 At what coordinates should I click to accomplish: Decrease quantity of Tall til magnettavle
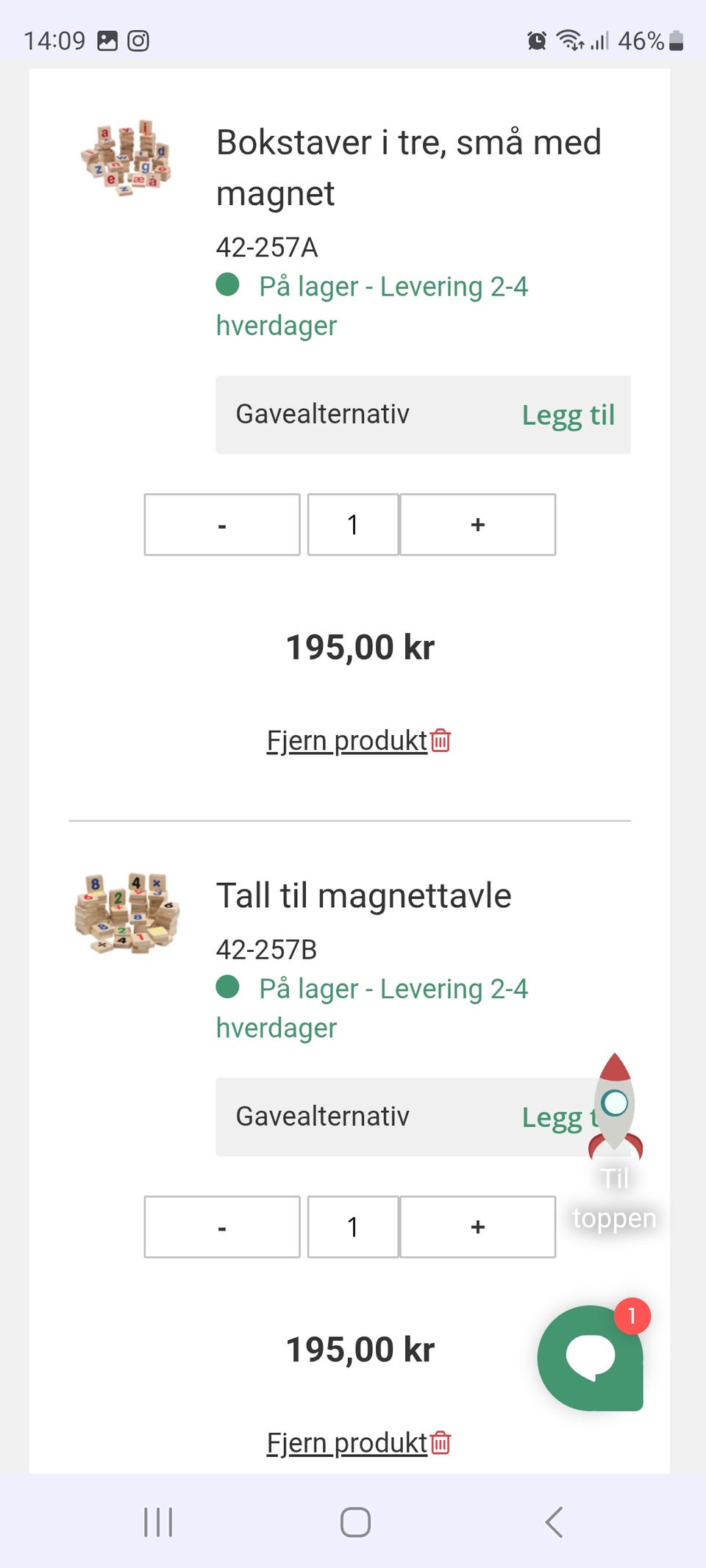click(x=222, y=1227)
